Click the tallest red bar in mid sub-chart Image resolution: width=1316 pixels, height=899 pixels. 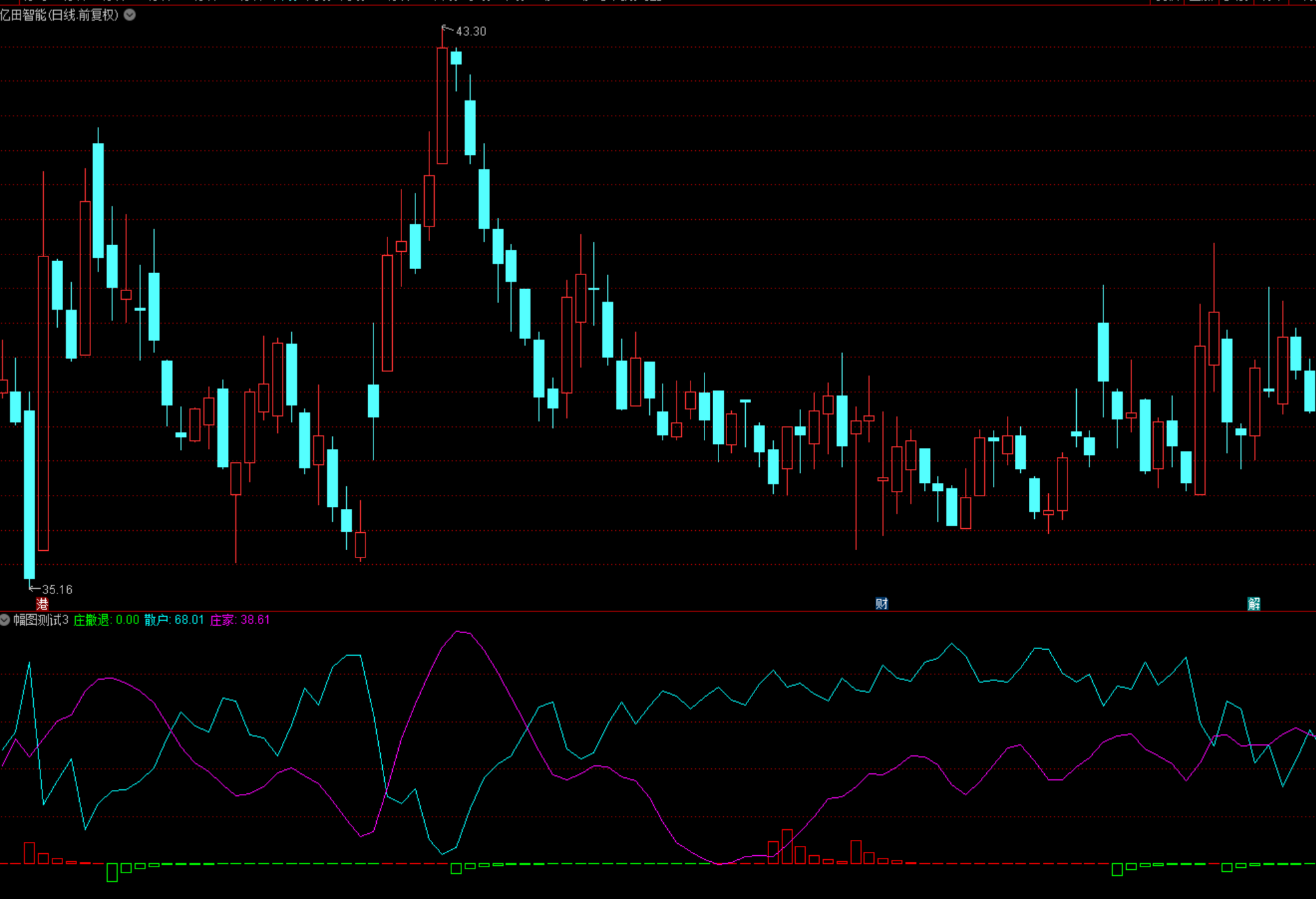[x=787, y=847]
